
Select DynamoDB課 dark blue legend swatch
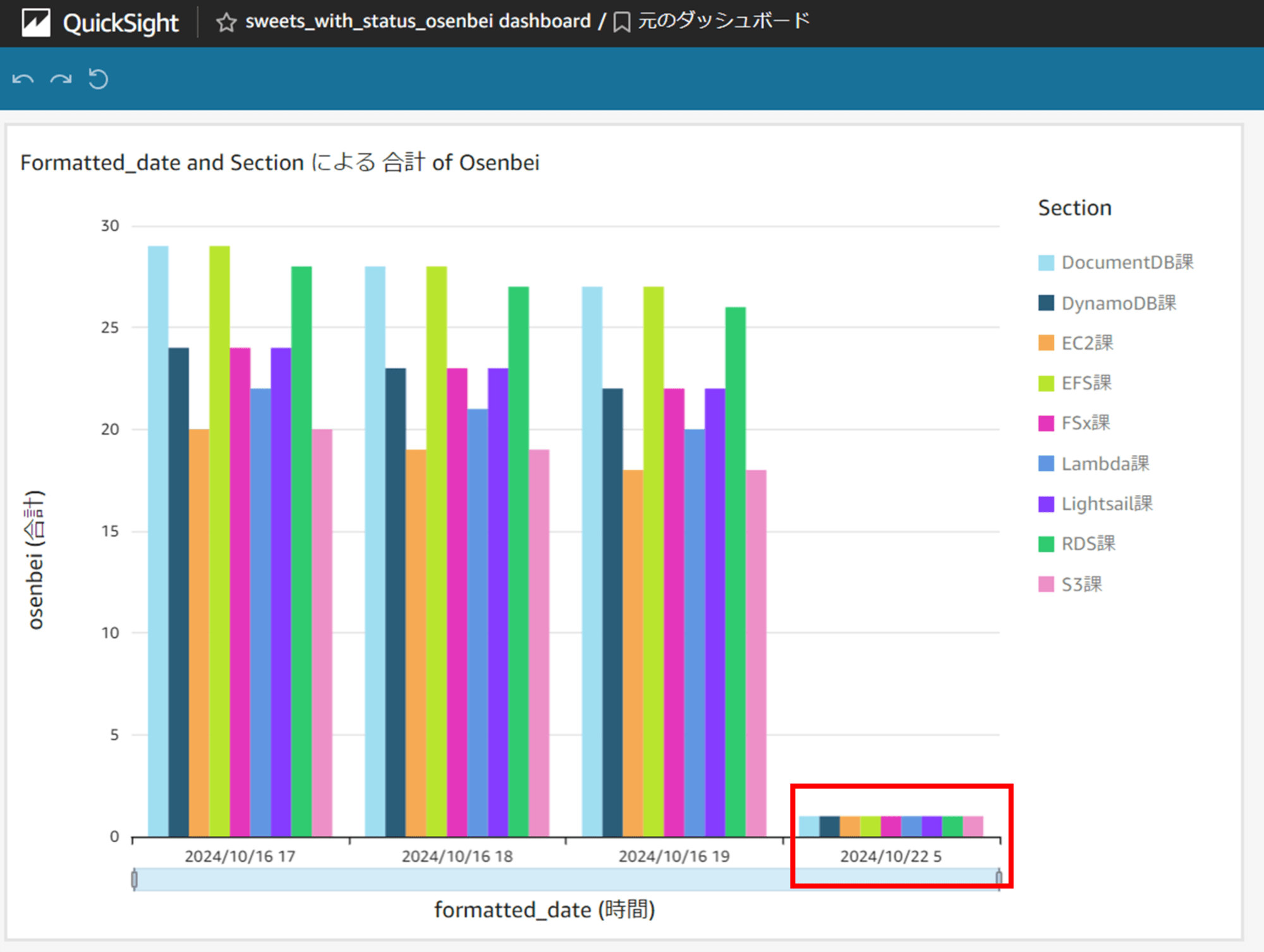(1046, 303)
